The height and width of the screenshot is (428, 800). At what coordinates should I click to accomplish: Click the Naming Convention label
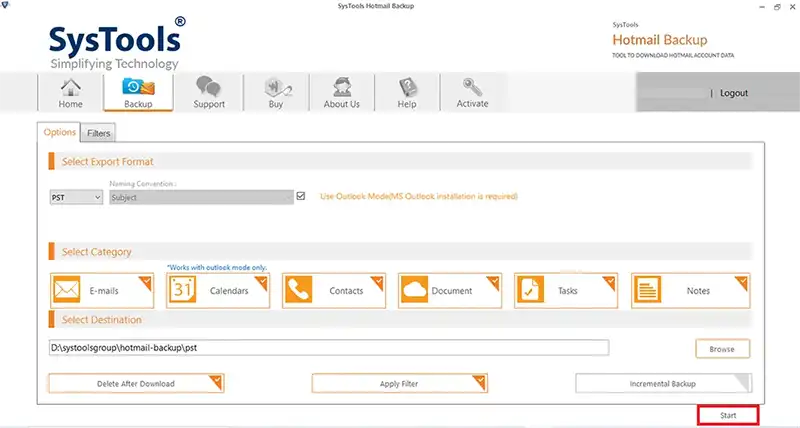click(143, 184)
